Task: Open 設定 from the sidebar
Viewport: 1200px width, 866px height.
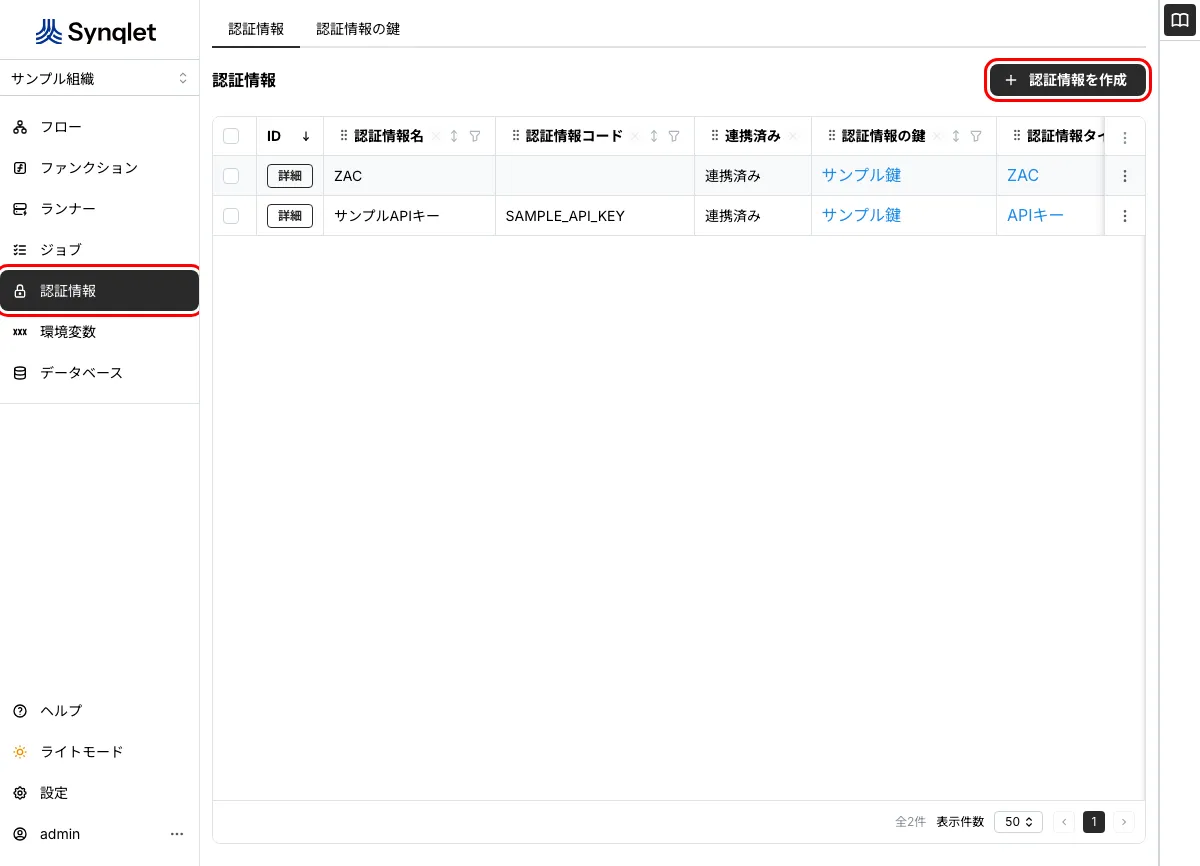Action: [99, 793]
